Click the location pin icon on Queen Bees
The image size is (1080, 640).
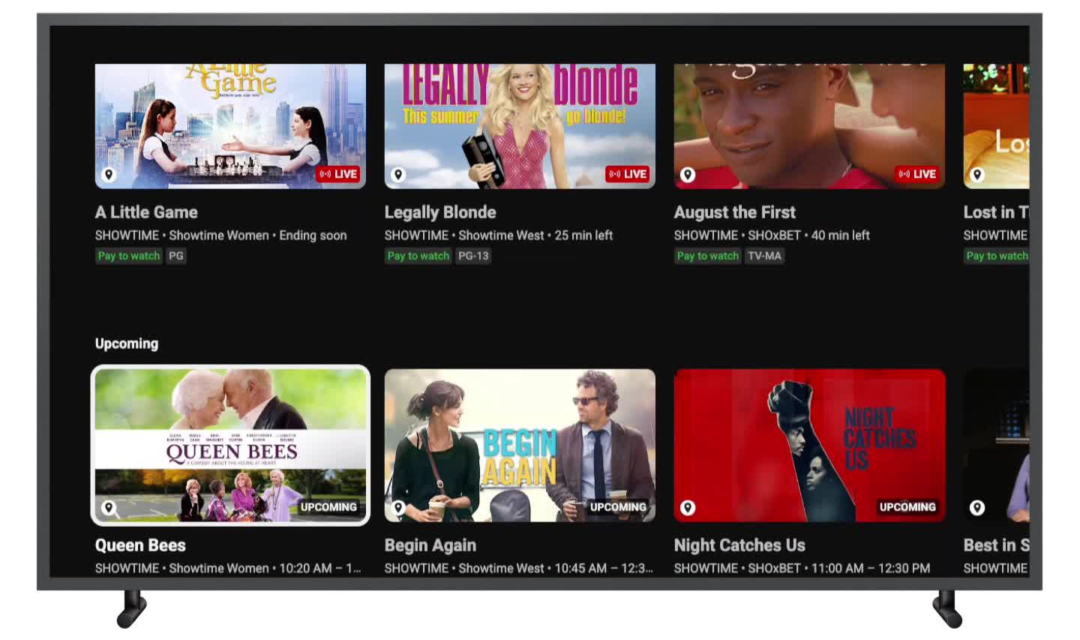pyautogui.click(x=107, y=507)
